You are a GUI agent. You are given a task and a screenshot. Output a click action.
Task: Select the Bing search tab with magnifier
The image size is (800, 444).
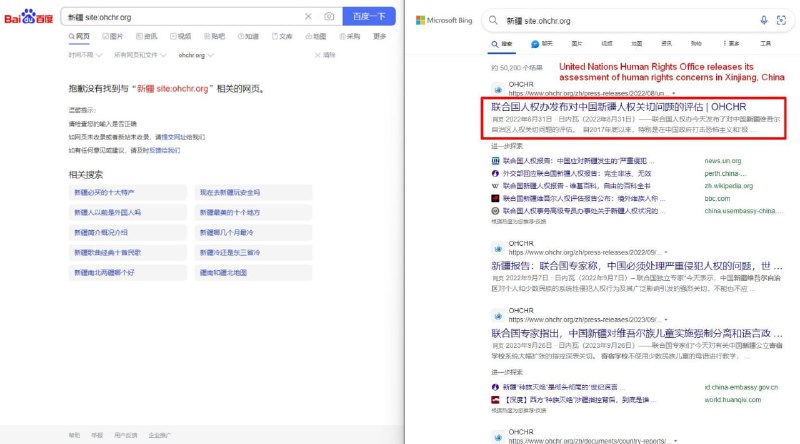(502, 44)
